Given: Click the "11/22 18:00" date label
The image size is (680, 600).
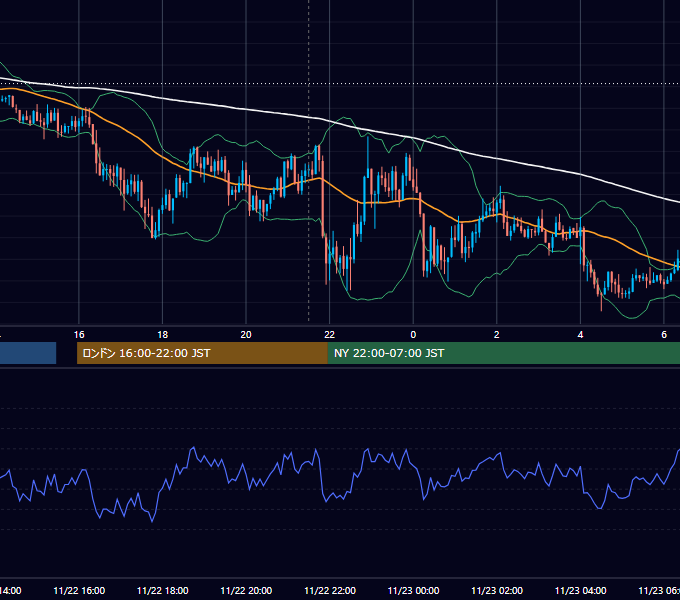Looking at the screenshot, I should [x=163, y=590].
